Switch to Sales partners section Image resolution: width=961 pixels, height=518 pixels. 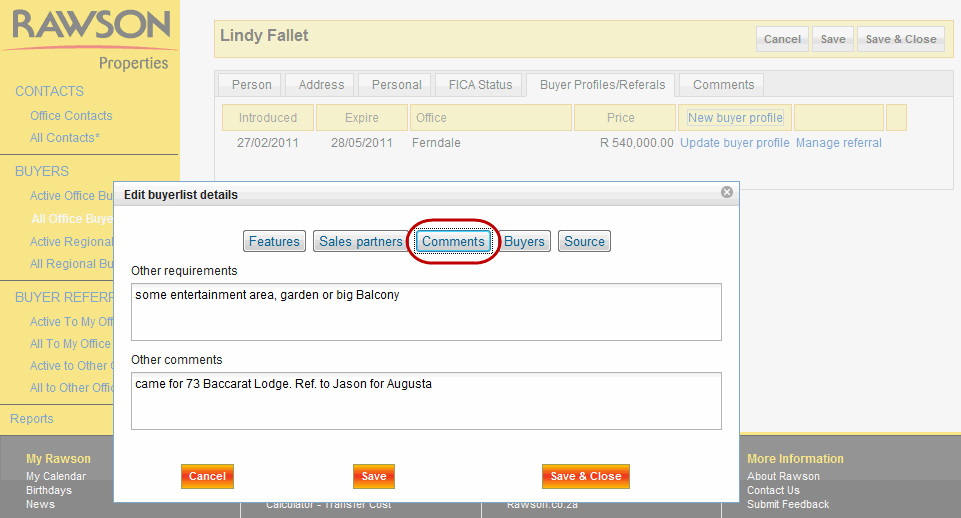point(360,241)
